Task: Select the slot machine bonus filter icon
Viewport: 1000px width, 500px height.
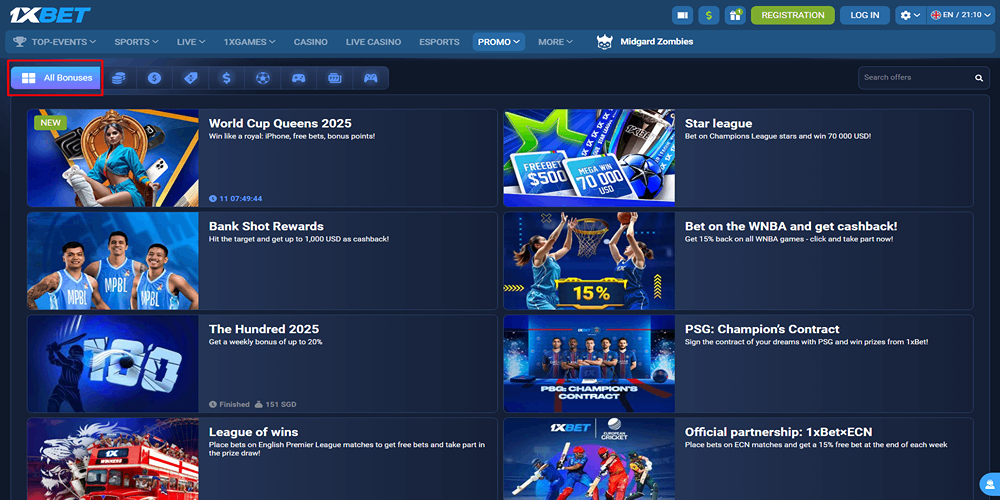Action: pyautogui.click(x=334, y=78)
